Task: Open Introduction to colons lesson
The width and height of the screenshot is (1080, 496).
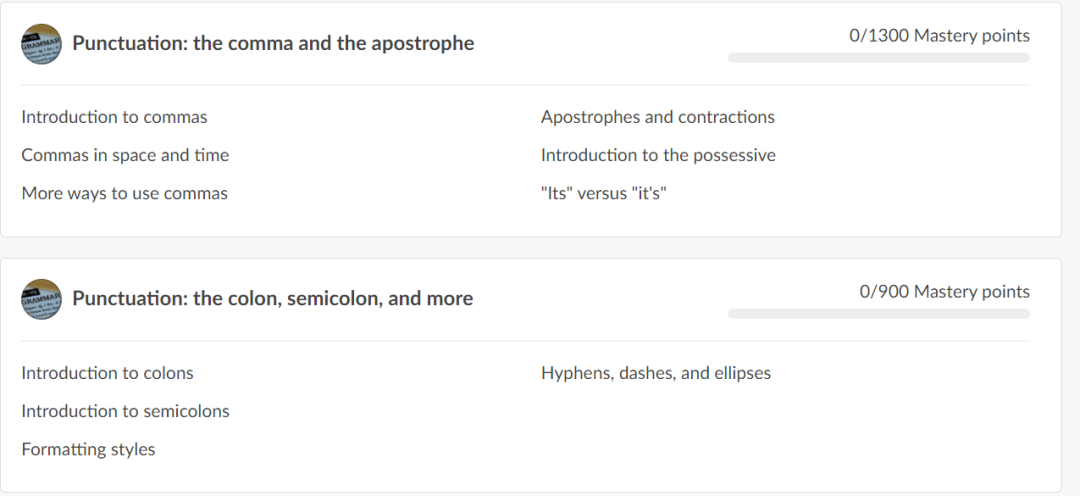Action: point(107,373)
